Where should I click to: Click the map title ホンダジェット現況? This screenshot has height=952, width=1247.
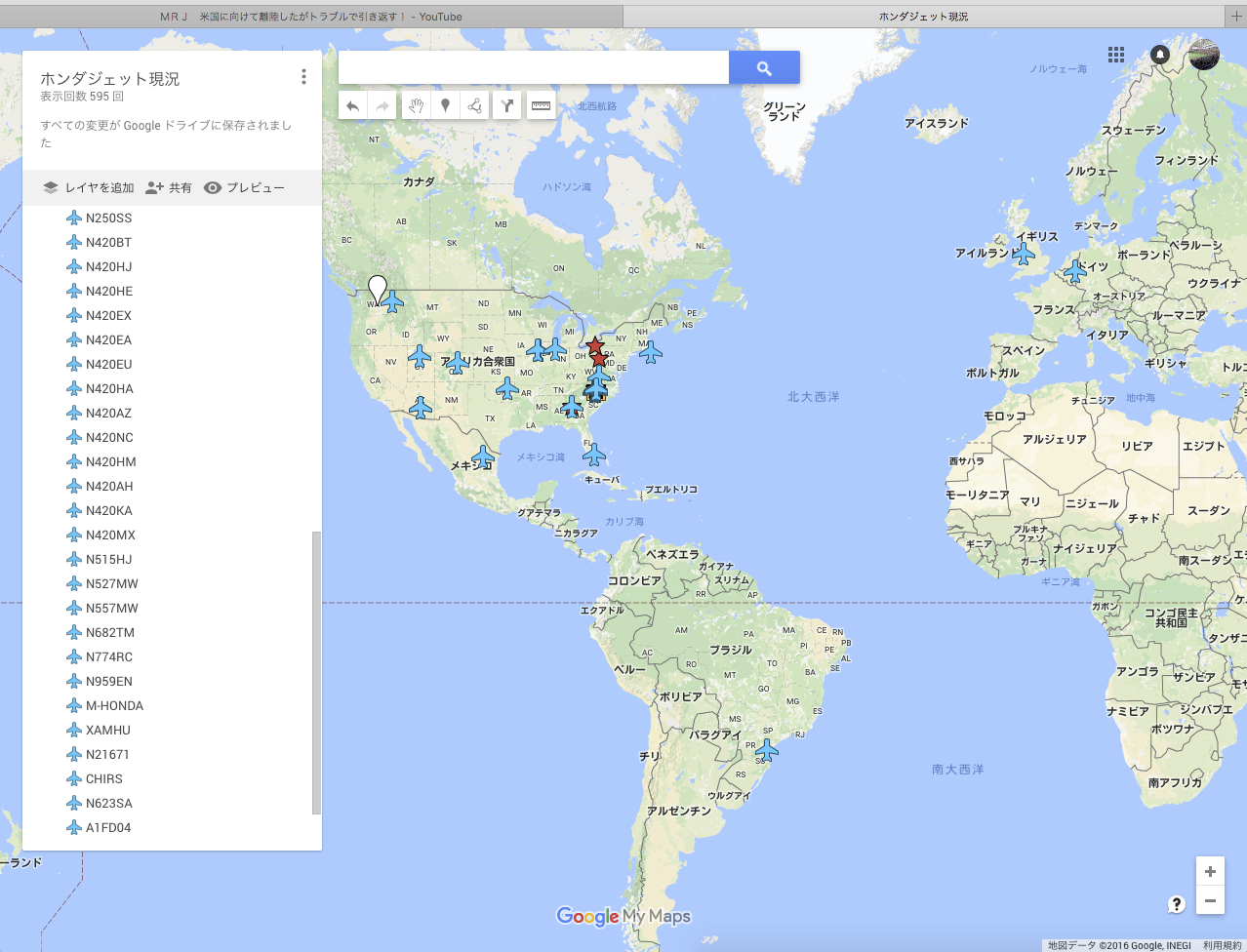[x=110, y=79]
